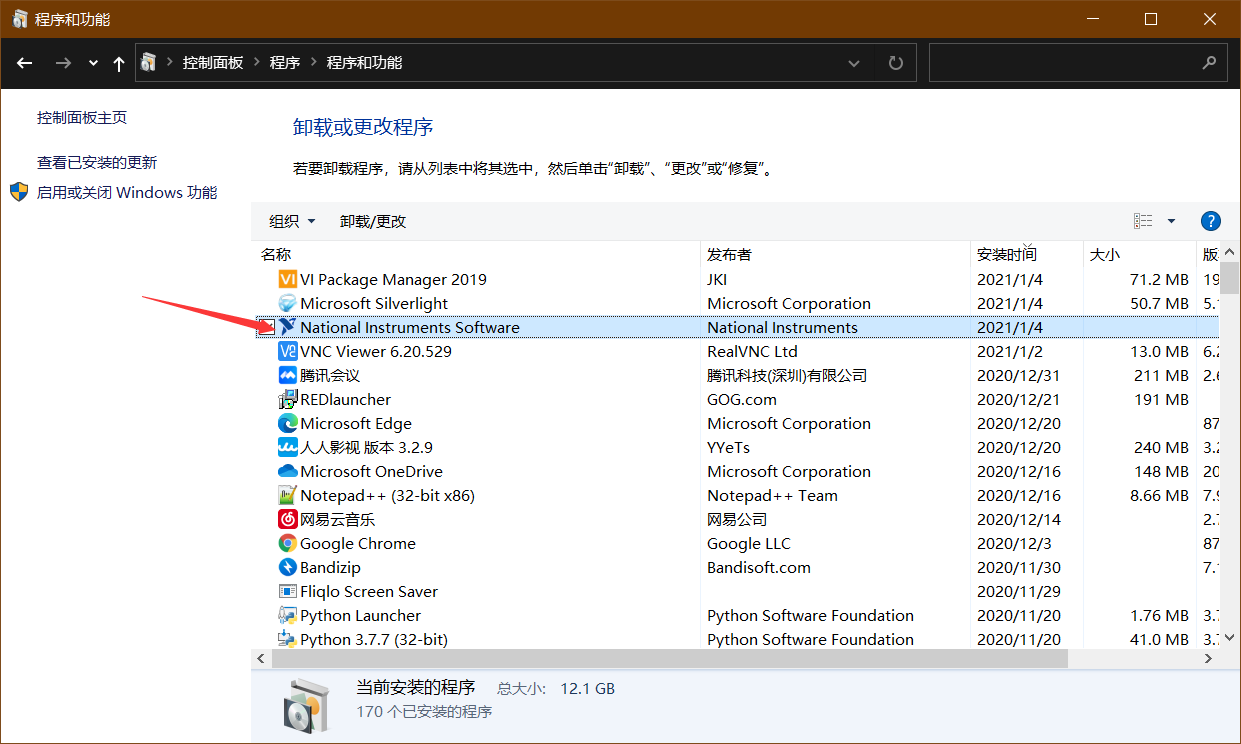Expand the address bar history dropdown
Viewport: 1241px width, 744px height.
854,63
